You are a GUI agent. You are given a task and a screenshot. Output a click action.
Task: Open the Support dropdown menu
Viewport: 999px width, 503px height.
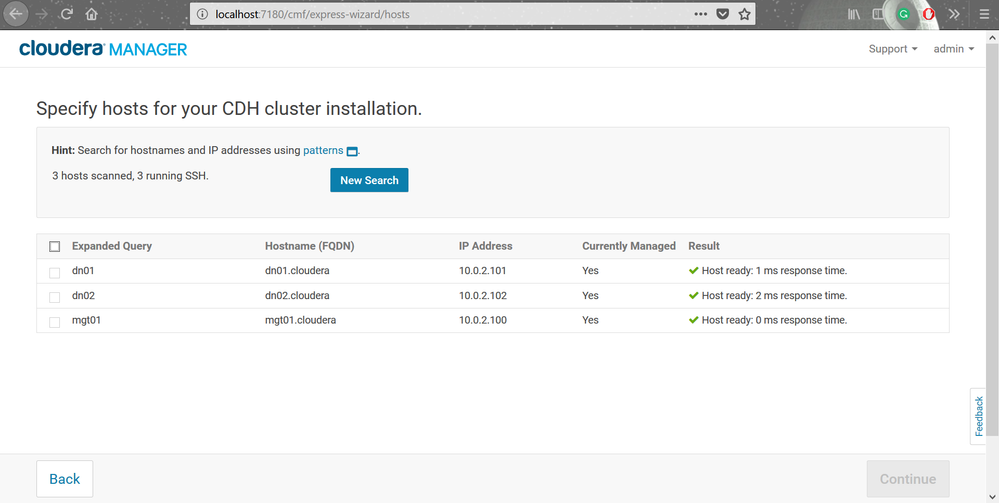pos(893,49)
